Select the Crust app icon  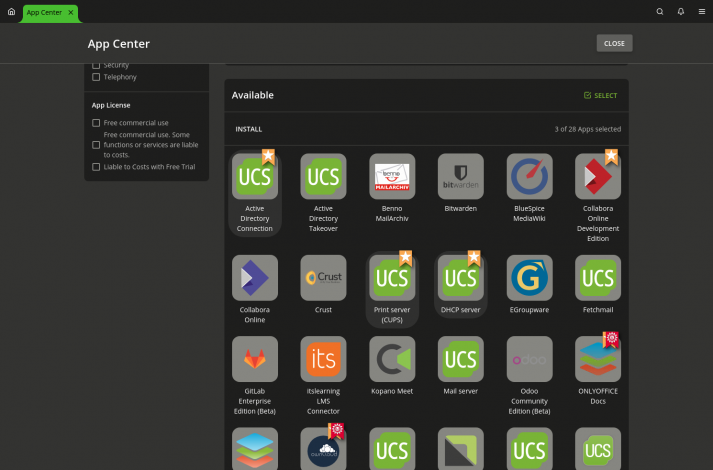323,278
